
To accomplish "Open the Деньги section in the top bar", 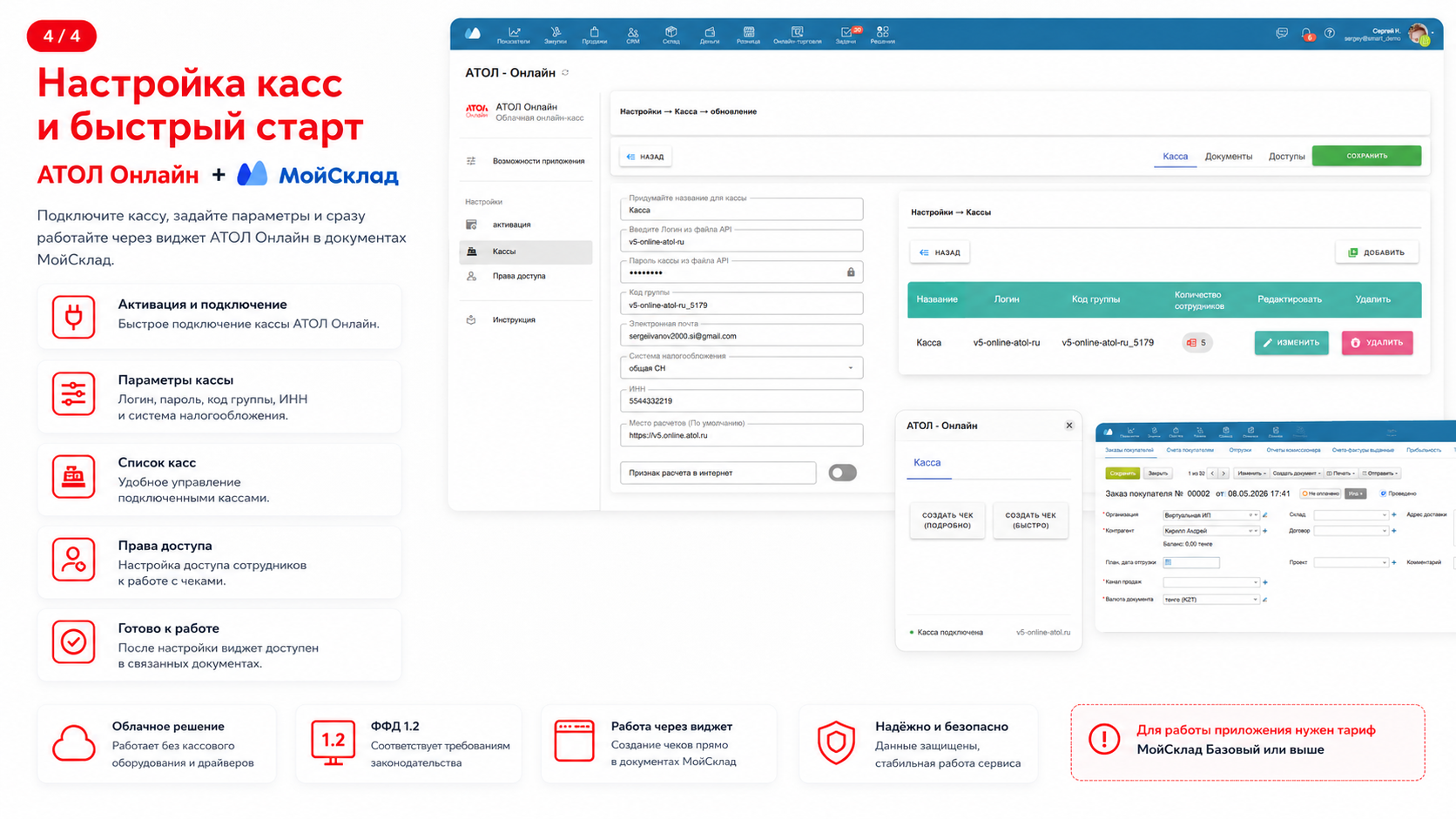I will [710, 35].
